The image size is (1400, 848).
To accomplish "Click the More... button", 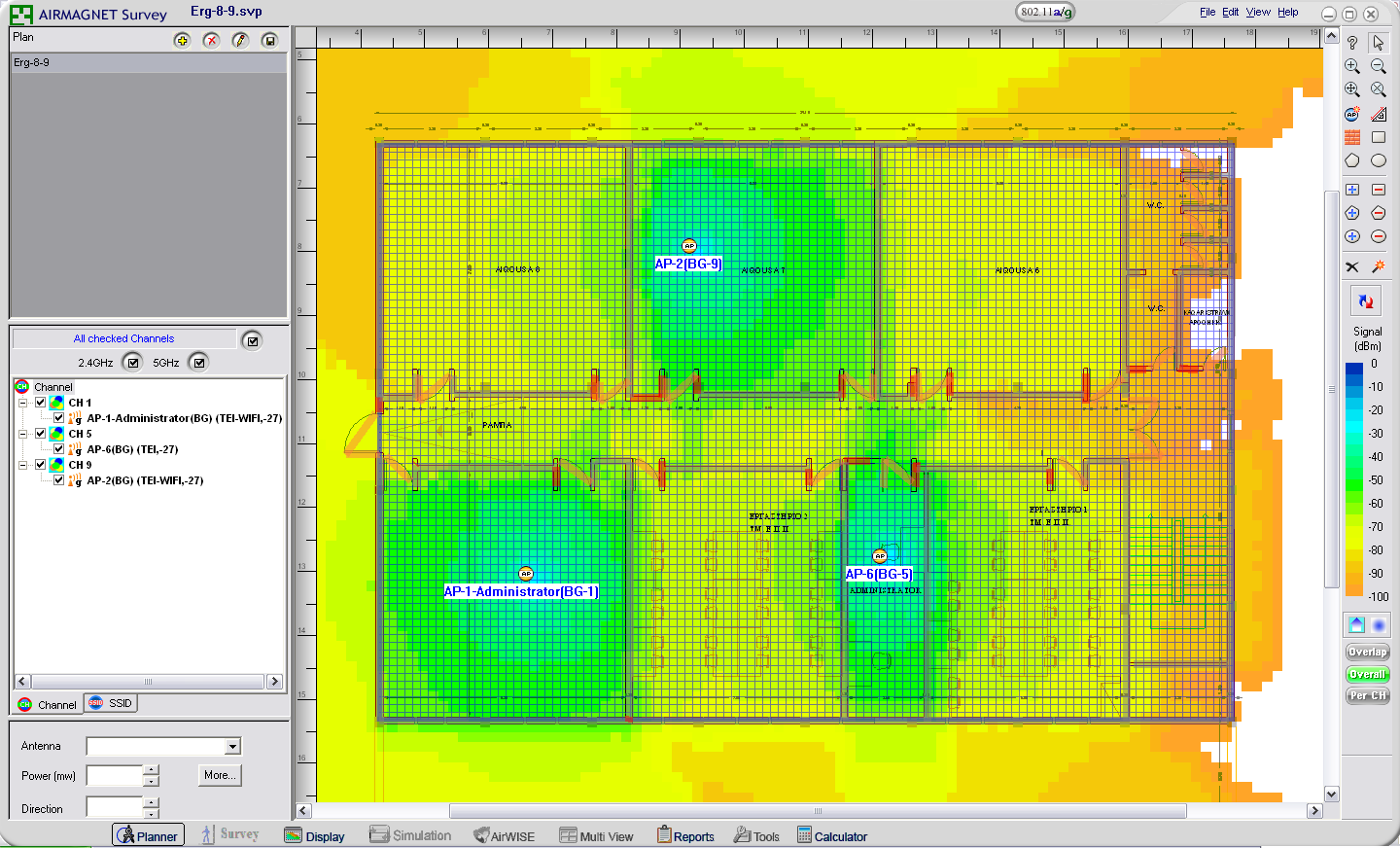I will (x=219, y=775).
